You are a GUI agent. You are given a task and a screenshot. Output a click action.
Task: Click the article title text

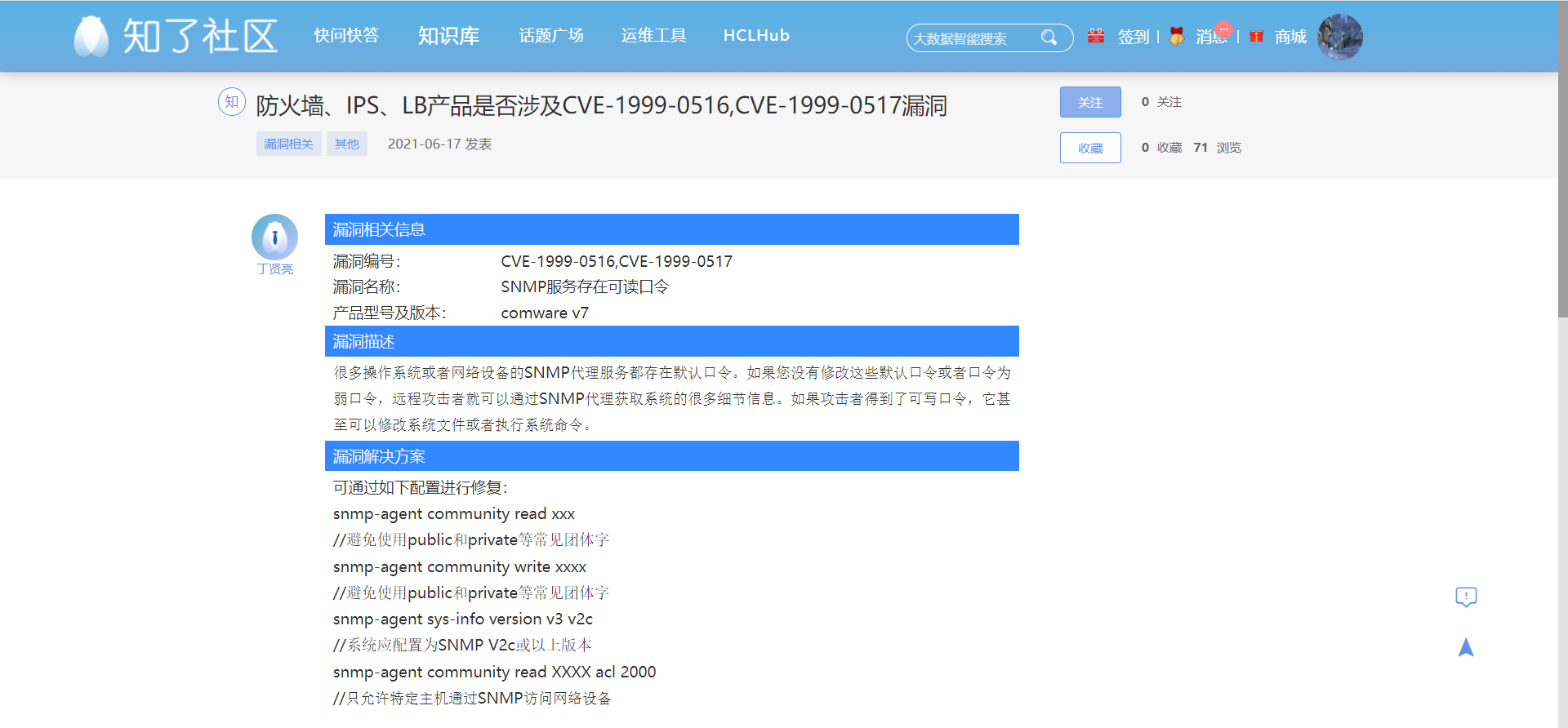coord(601,105)
